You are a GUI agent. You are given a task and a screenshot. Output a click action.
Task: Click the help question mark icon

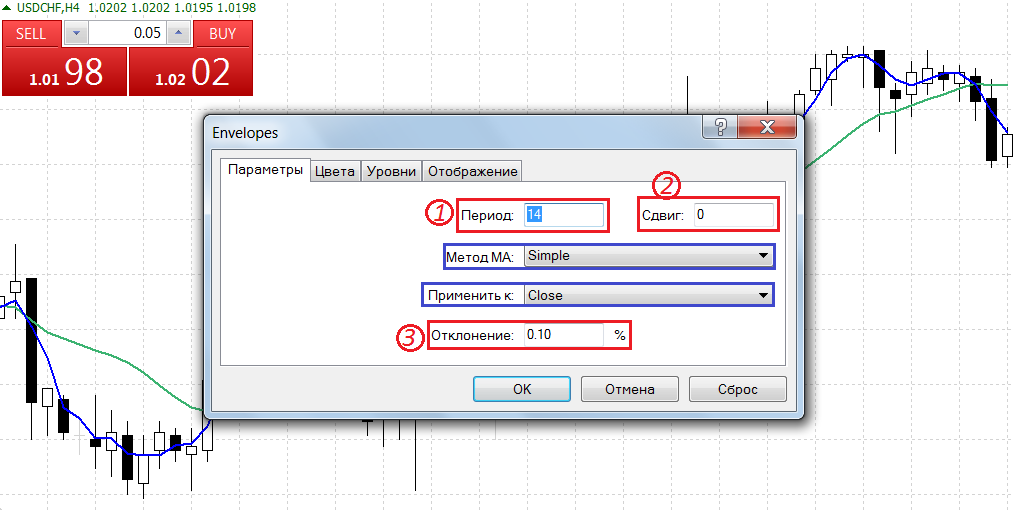tap(719, 128)
